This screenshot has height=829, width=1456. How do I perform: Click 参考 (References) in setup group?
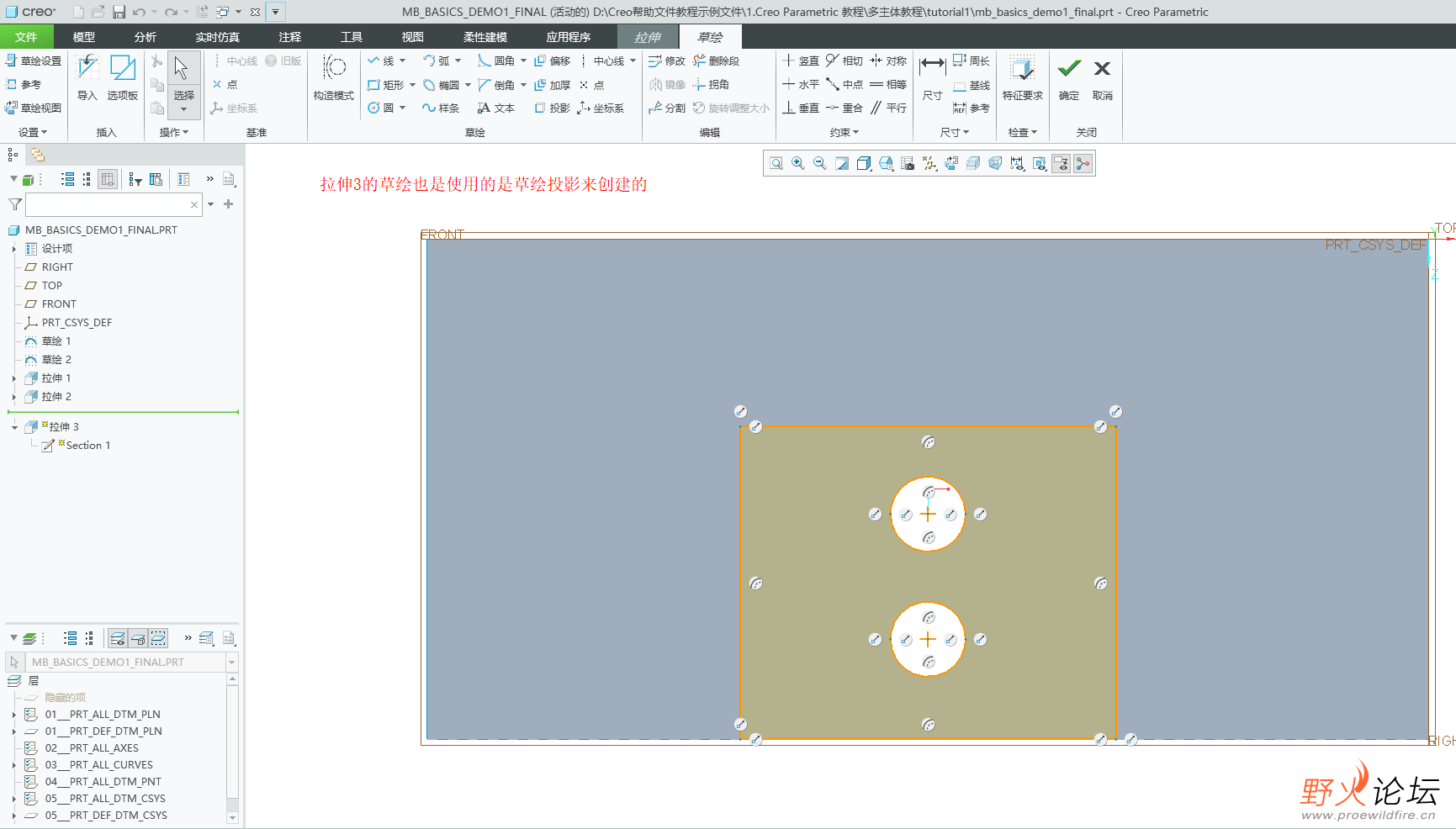tap(24, 84)
